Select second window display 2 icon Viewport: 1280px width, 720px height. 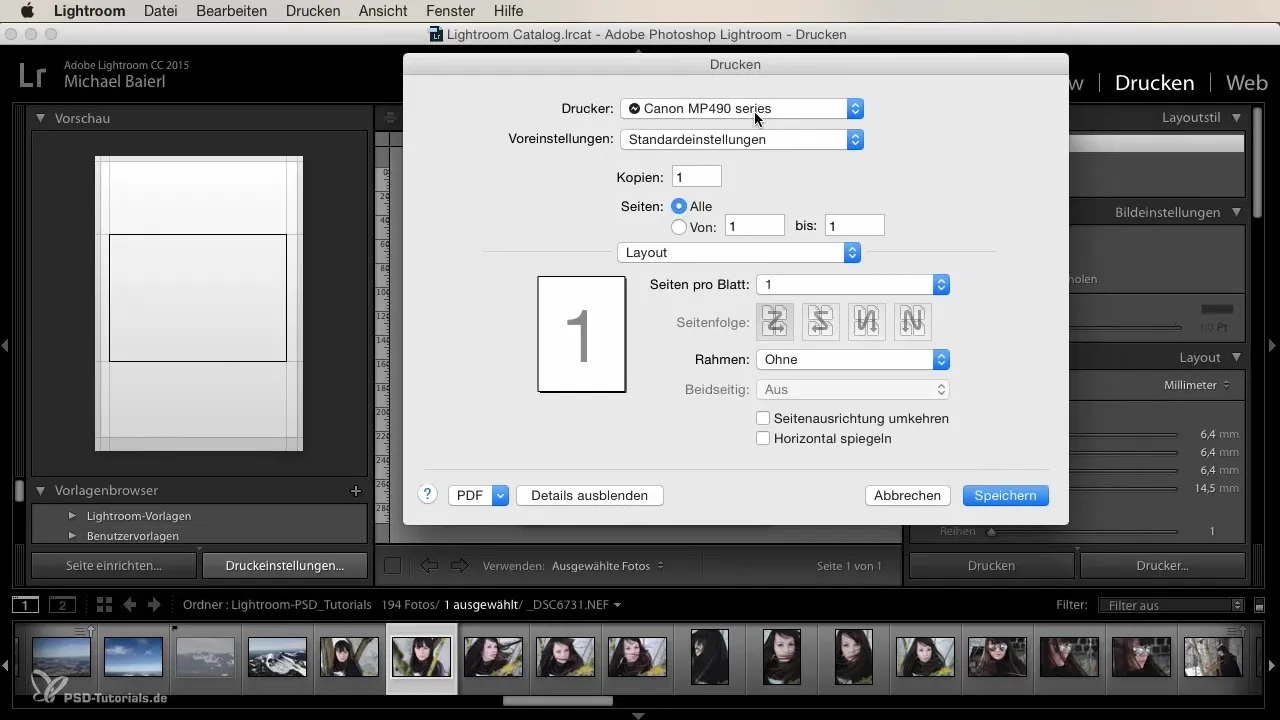tap(62, 604)
